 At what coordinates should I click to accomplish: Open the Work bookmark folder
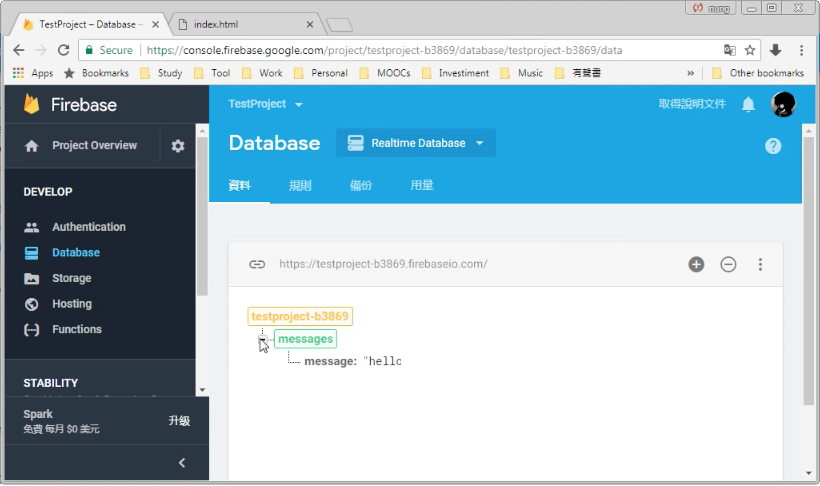pyautogui.click(x=262, y=73)
